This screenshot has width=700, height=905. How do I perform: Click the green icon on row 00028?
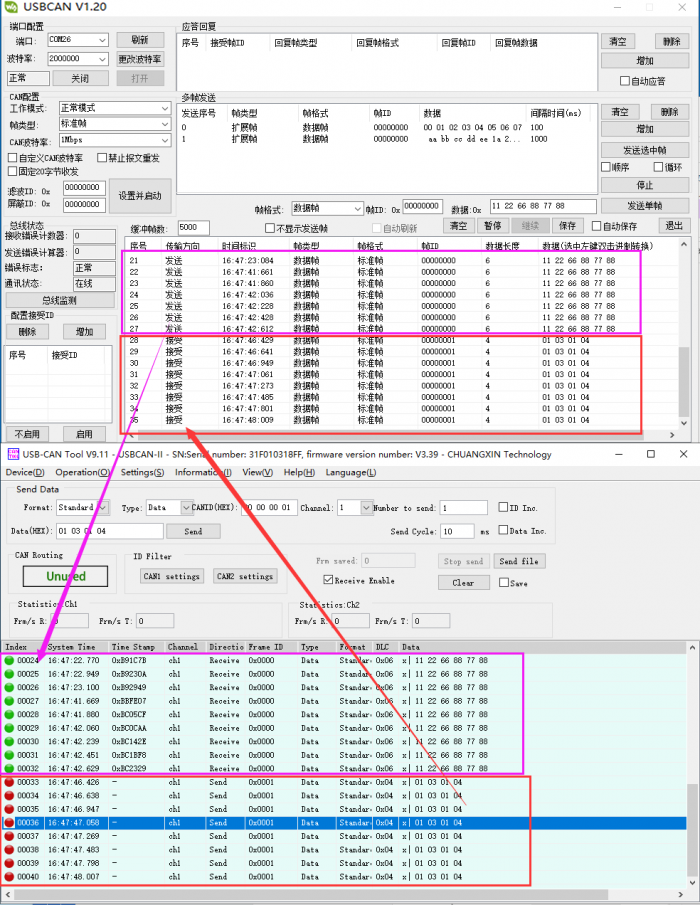pos(9,715)
